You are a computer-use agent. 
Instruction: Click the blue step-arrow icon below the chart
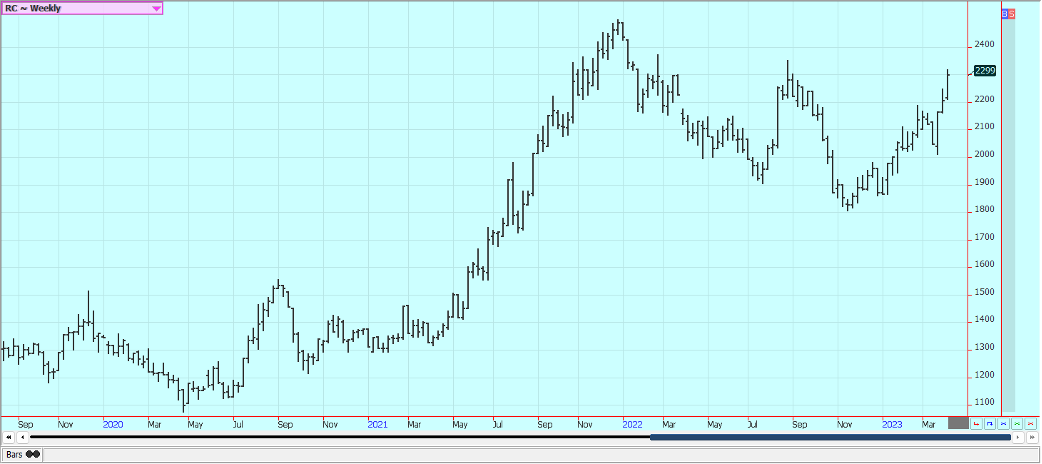[990, 423]
